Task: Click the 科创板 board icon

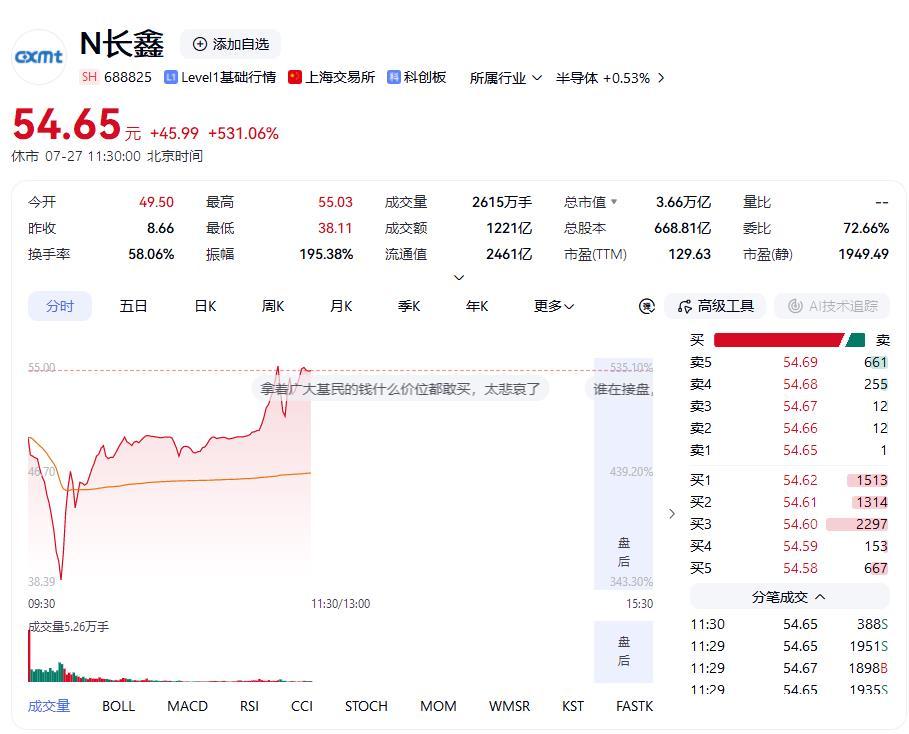Action: point(394,77)
